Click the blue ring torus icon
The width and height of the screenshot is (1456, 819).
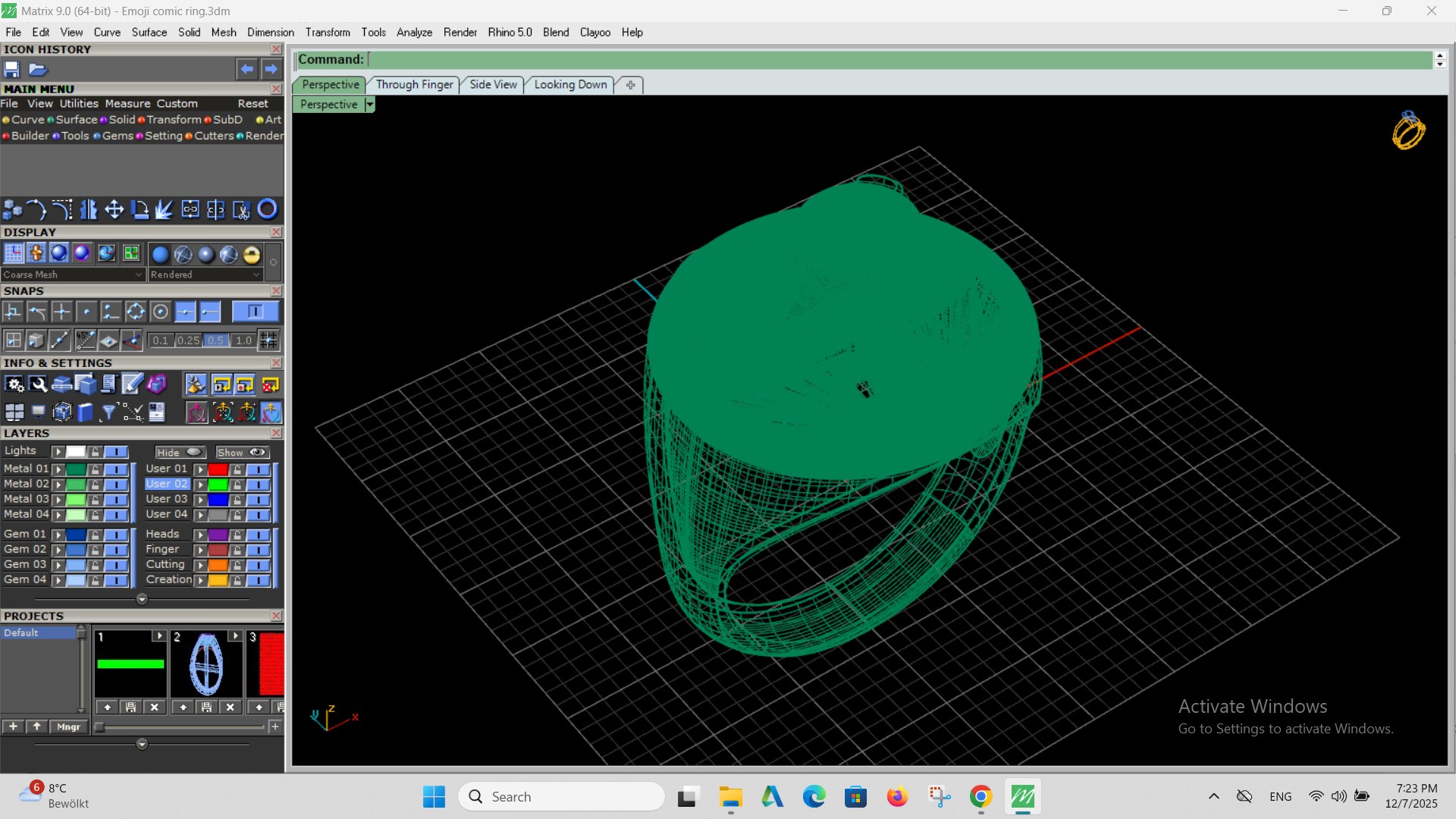[267, 209]
